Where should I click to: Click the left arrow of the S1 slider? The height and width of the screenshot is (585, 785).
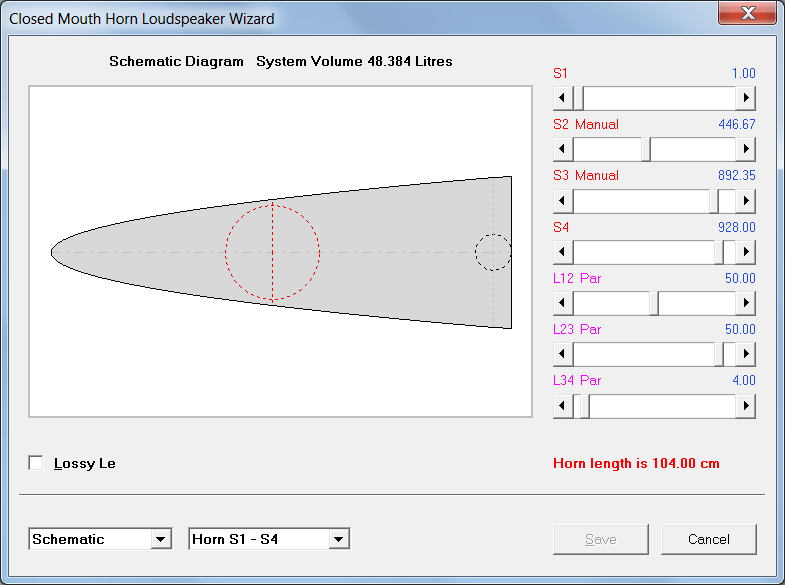(563, 98)
